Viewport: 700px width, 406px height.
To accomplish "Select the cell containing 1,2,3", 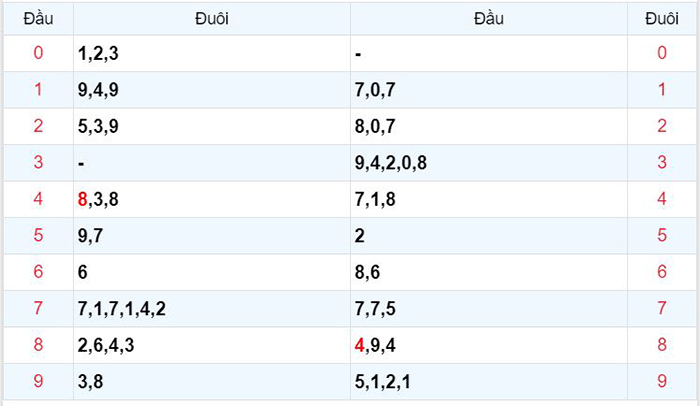I will [x=212, y=53].
